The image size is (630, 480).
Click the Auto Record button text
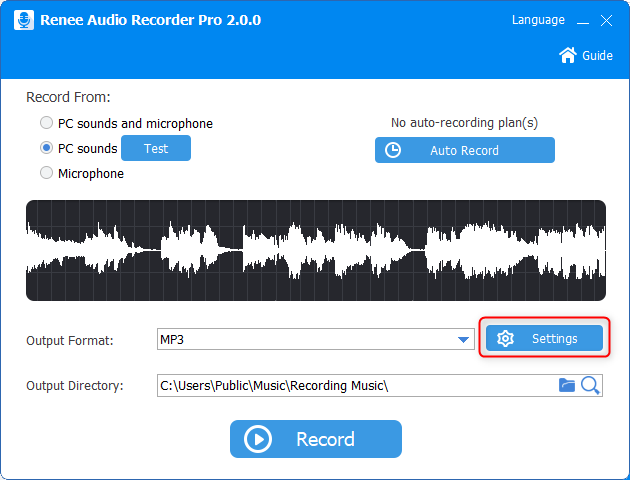[464, 150]
